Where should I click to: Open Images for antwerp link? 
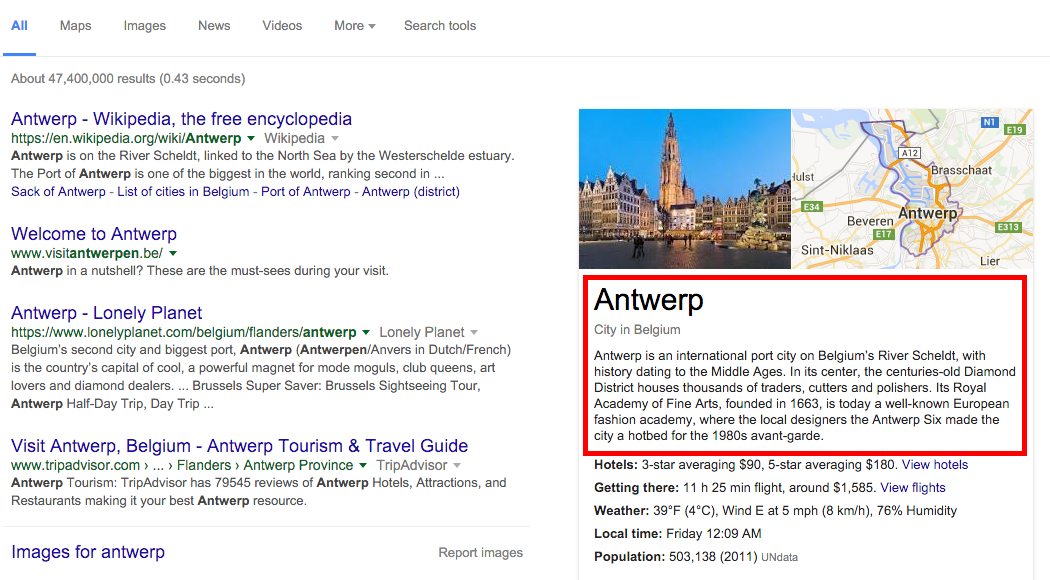[x=88, y=552]
